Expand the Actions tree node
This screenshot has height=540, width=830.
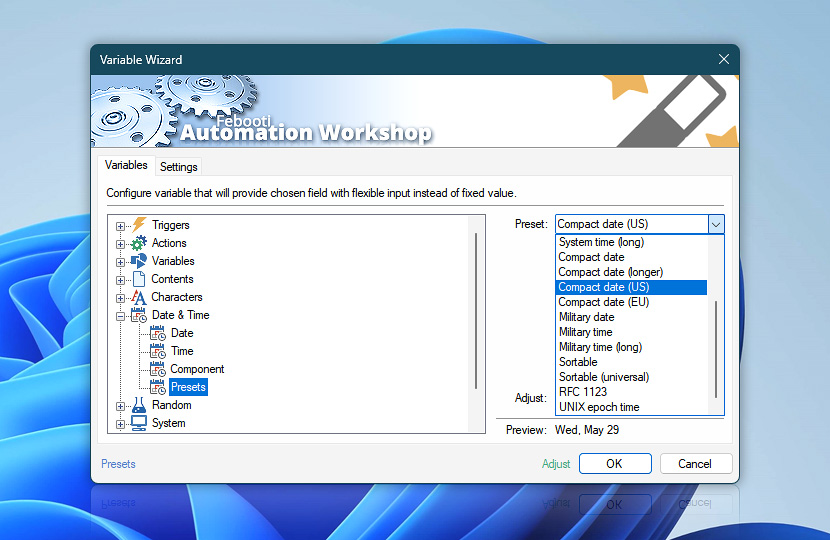click(x=120, y=244)
